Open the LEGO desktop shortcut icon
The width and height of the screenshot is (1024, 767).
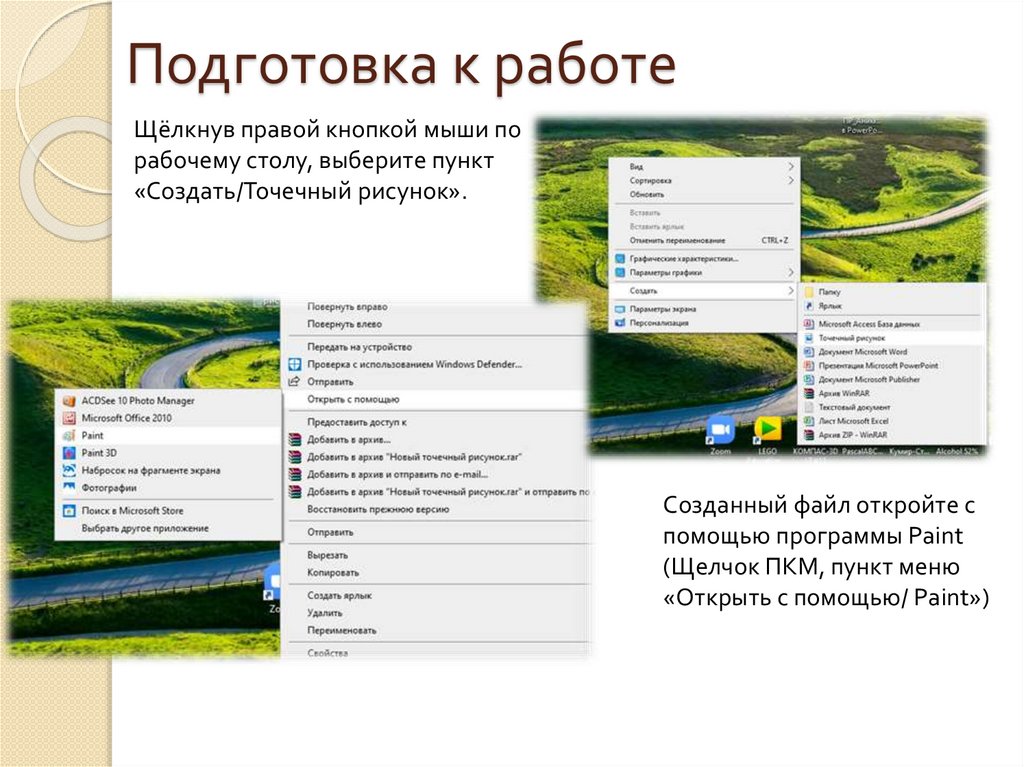point(768,431)
